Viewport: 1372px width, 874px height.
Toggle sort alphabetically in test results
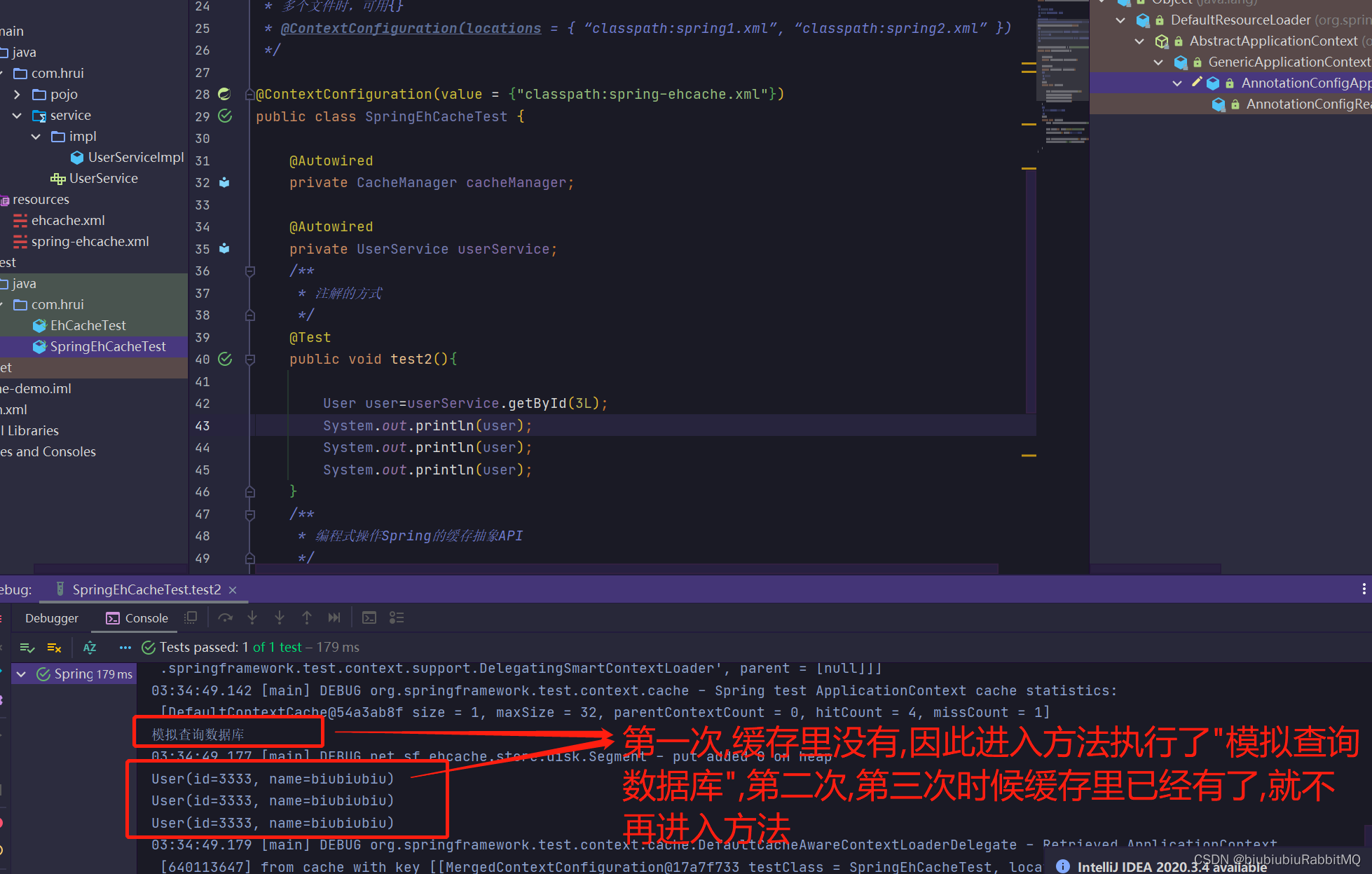pos(90,647)
